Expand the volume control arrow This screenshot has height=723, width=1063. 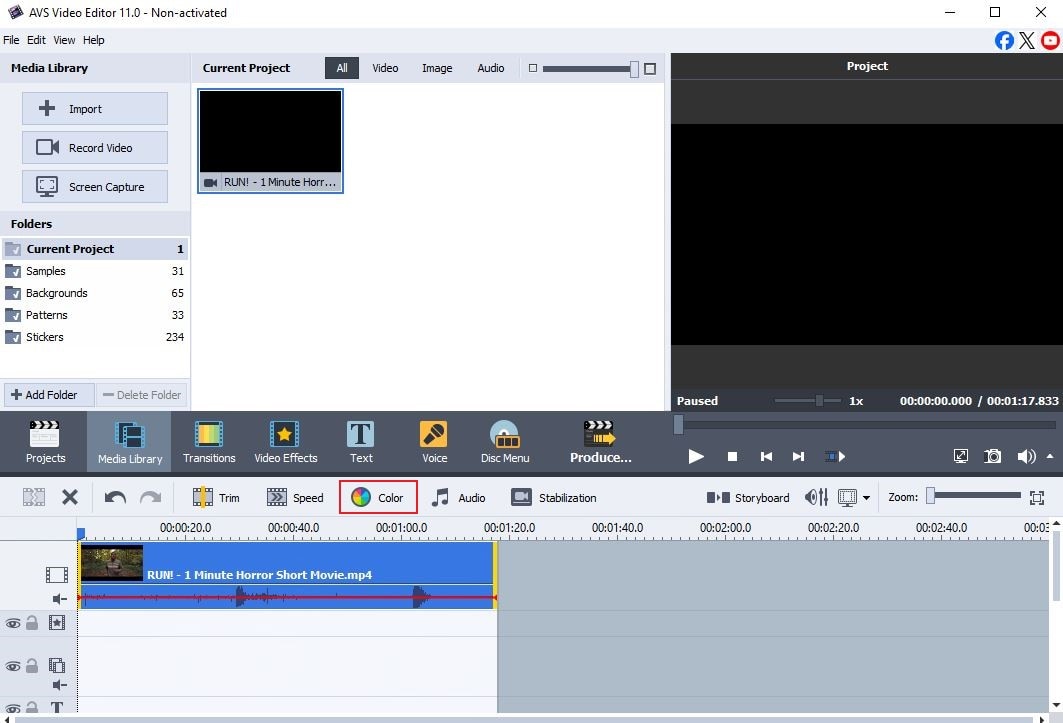point(1050,456)
